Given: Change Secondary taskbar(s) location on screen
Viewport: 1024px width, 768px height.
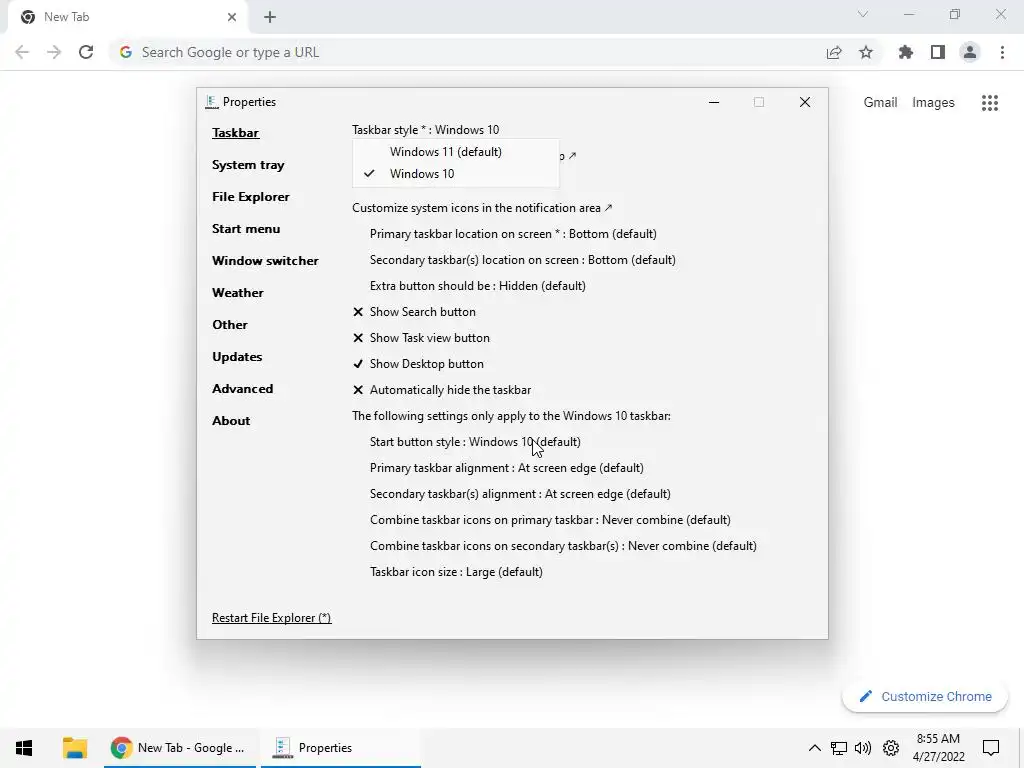Looking at the screenshot, I should 522,260.
